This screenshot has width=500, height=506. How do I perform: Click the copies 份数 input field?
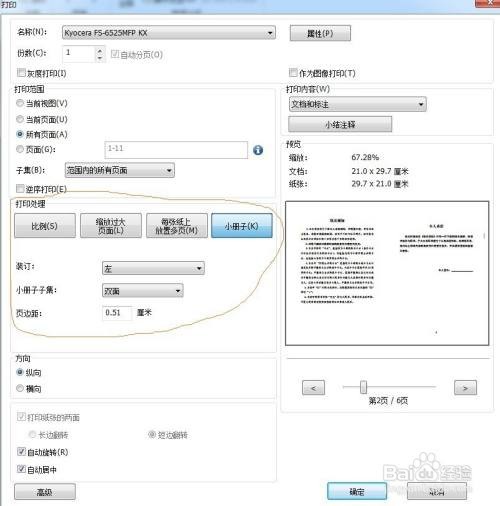[x=79, y=53]
